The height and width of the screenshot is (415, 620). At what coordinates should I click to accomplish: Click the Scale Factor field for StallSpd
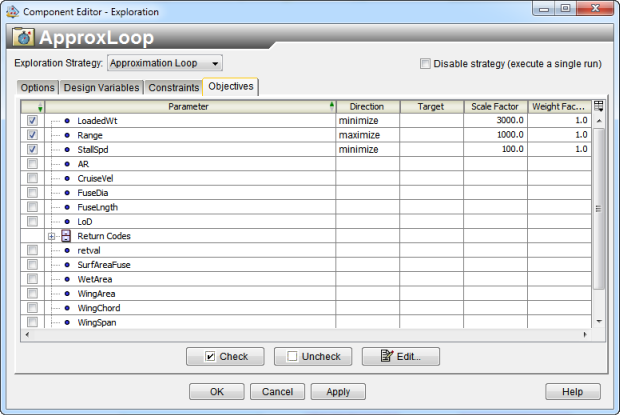(x=495, y=149)
